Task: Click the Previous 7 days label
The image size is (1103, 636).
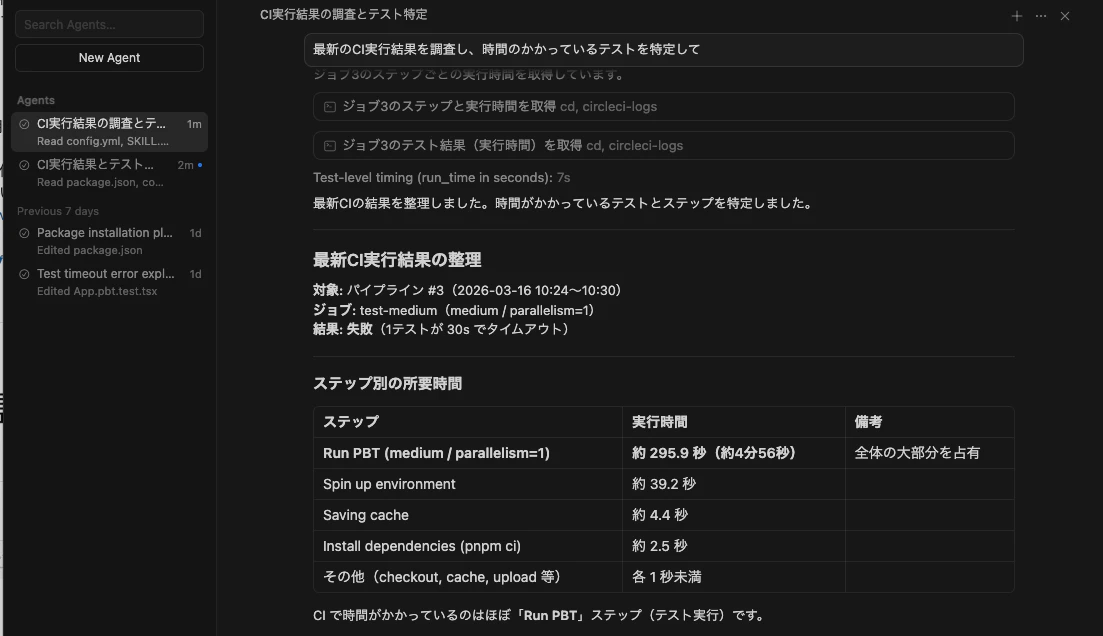Action: coord(58,211)
